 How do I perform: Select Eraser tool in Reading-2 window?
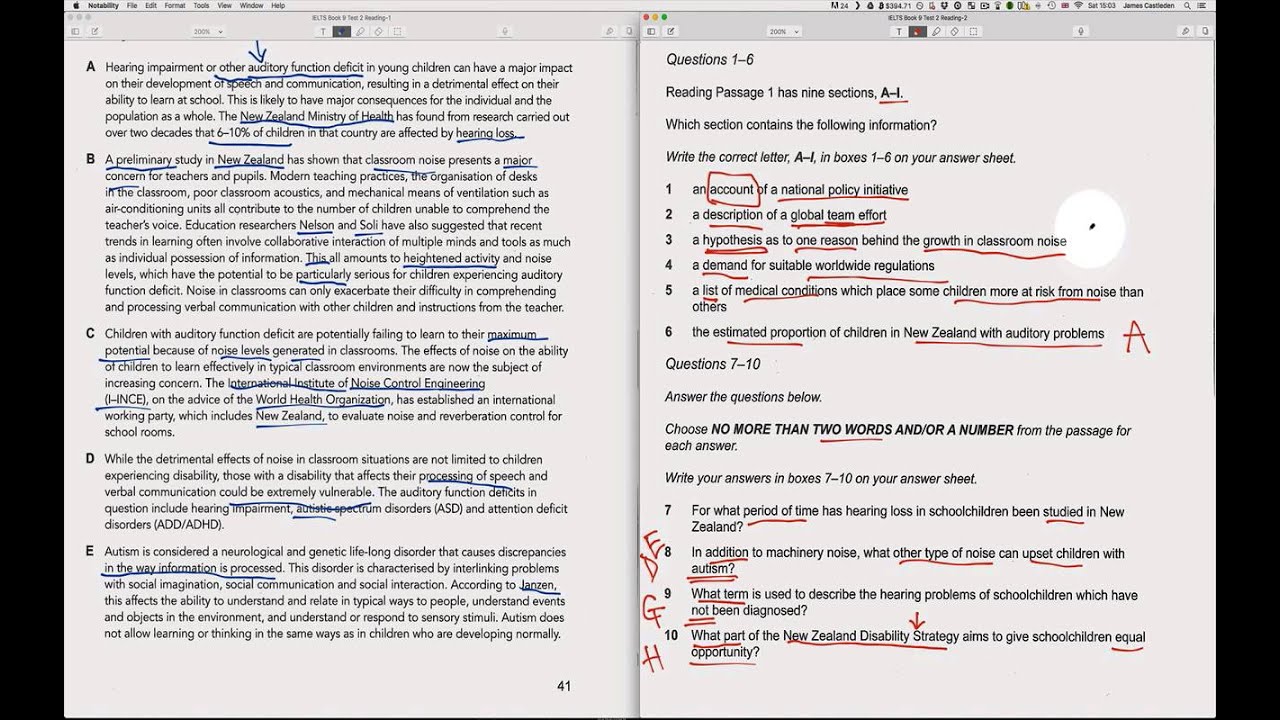[x=954, y=31]
